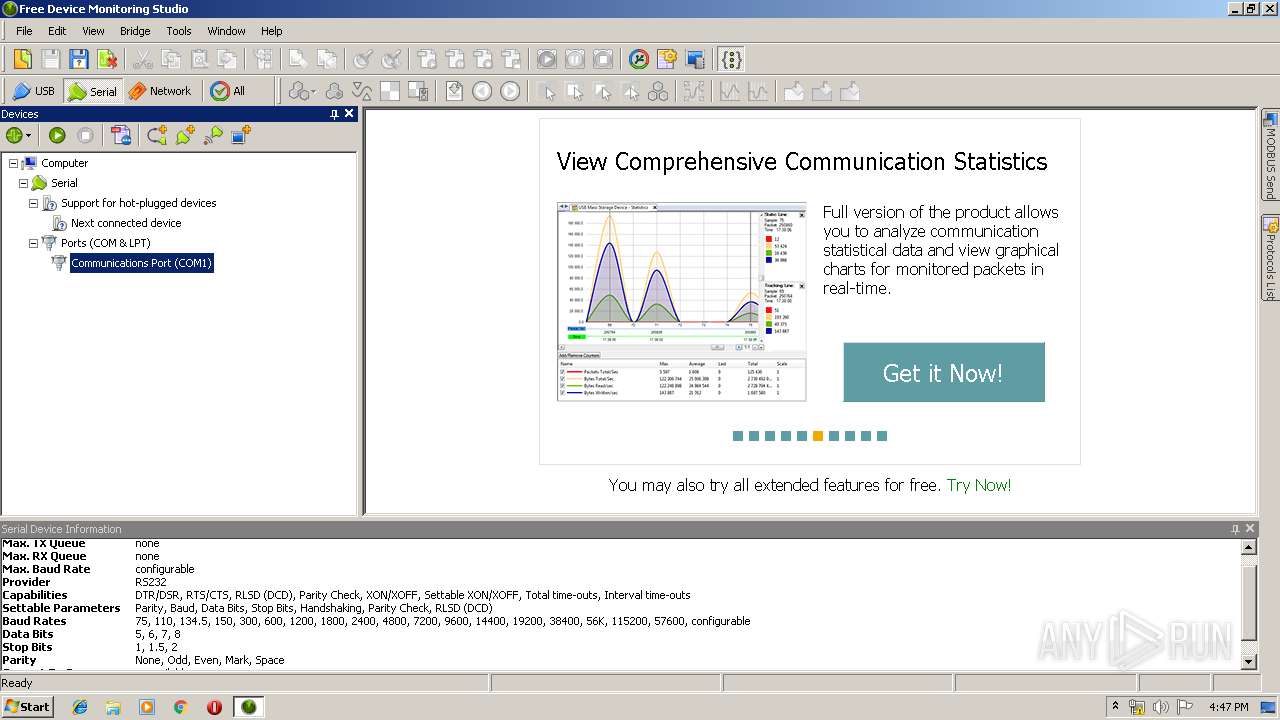Open the MODBUS Send side tab
1280x720 pixels.
point(1270,155)
